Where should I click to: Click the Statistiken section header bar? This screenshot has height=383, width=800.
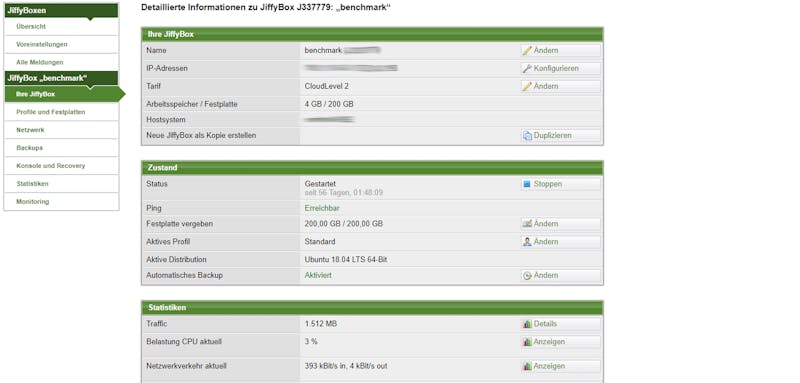372,308
